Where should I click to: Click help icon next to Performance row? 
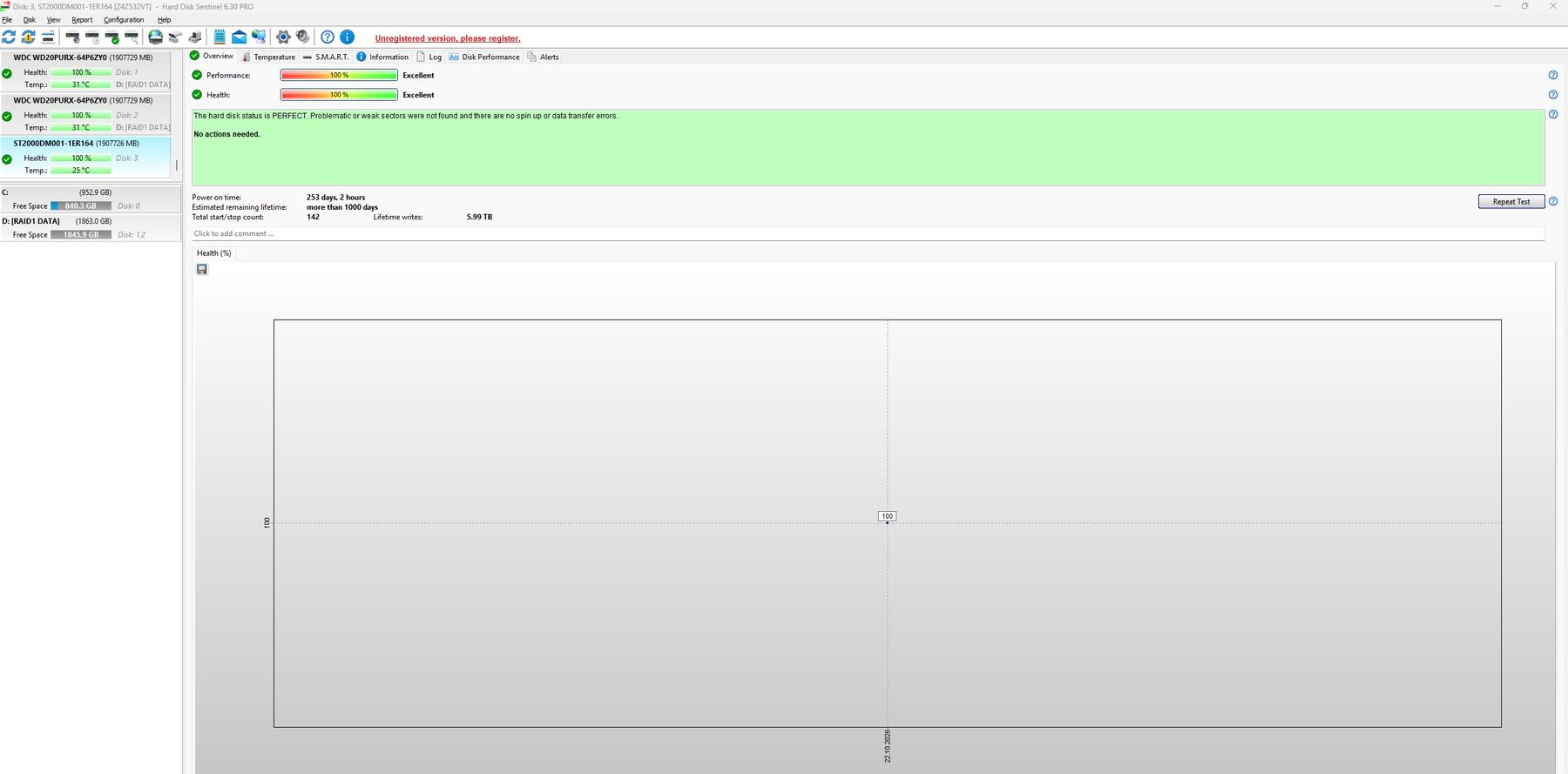tap(1553, 76)
